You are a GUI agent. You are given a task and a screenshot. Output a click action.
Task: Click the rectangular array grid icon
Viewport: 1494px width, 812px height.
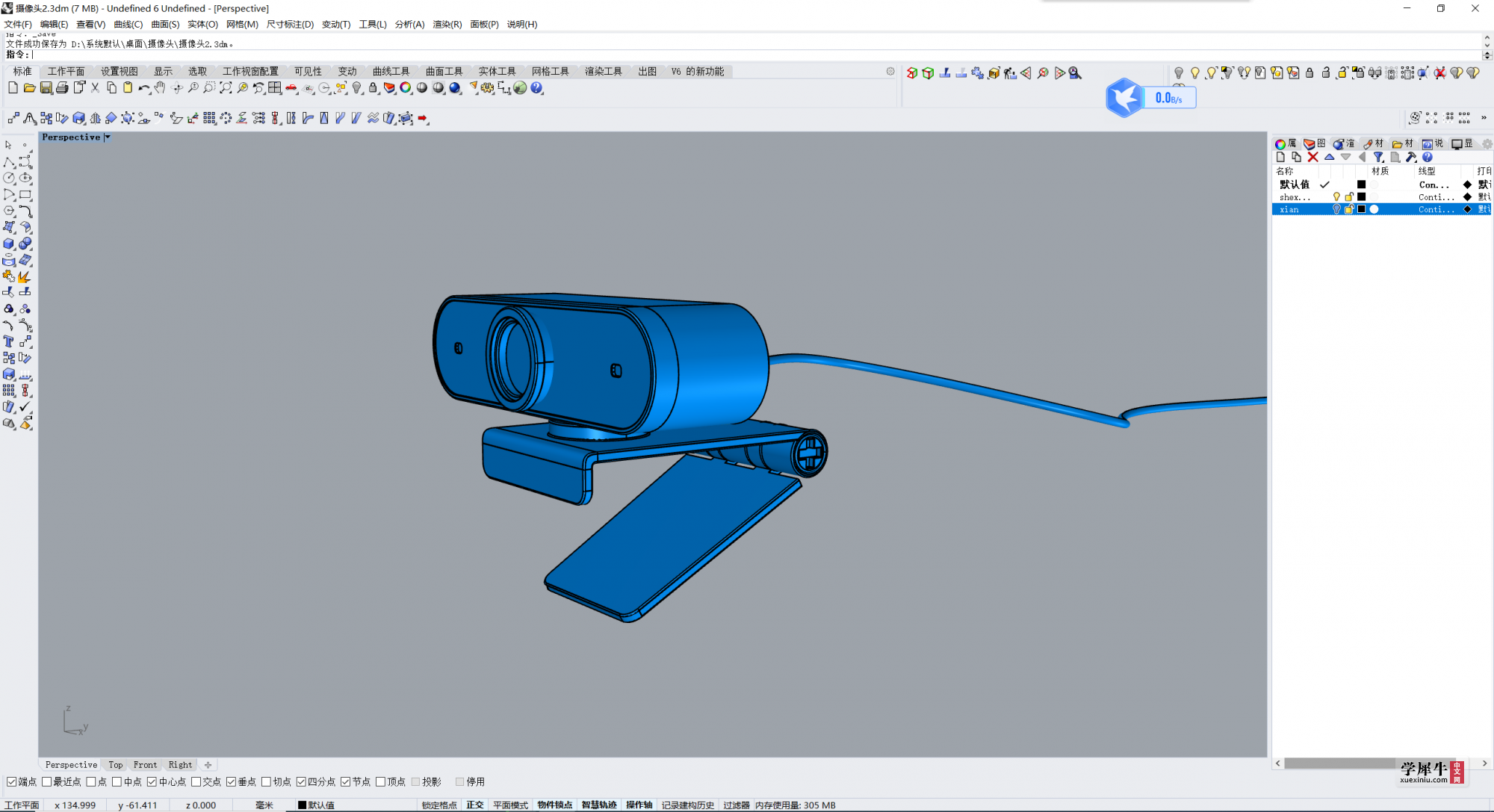point(209,118)
